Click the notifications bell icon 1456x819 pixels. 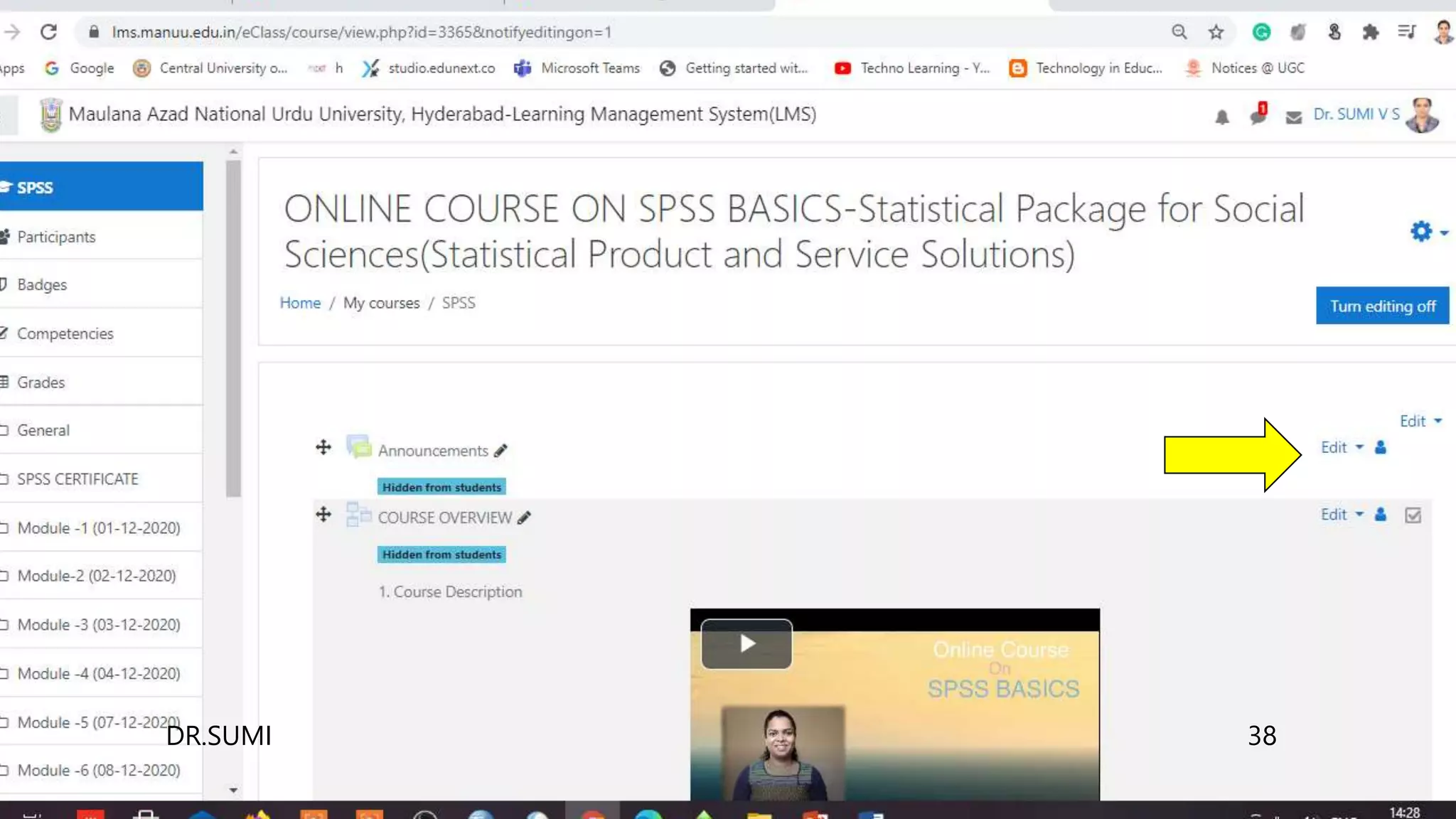1221,117
